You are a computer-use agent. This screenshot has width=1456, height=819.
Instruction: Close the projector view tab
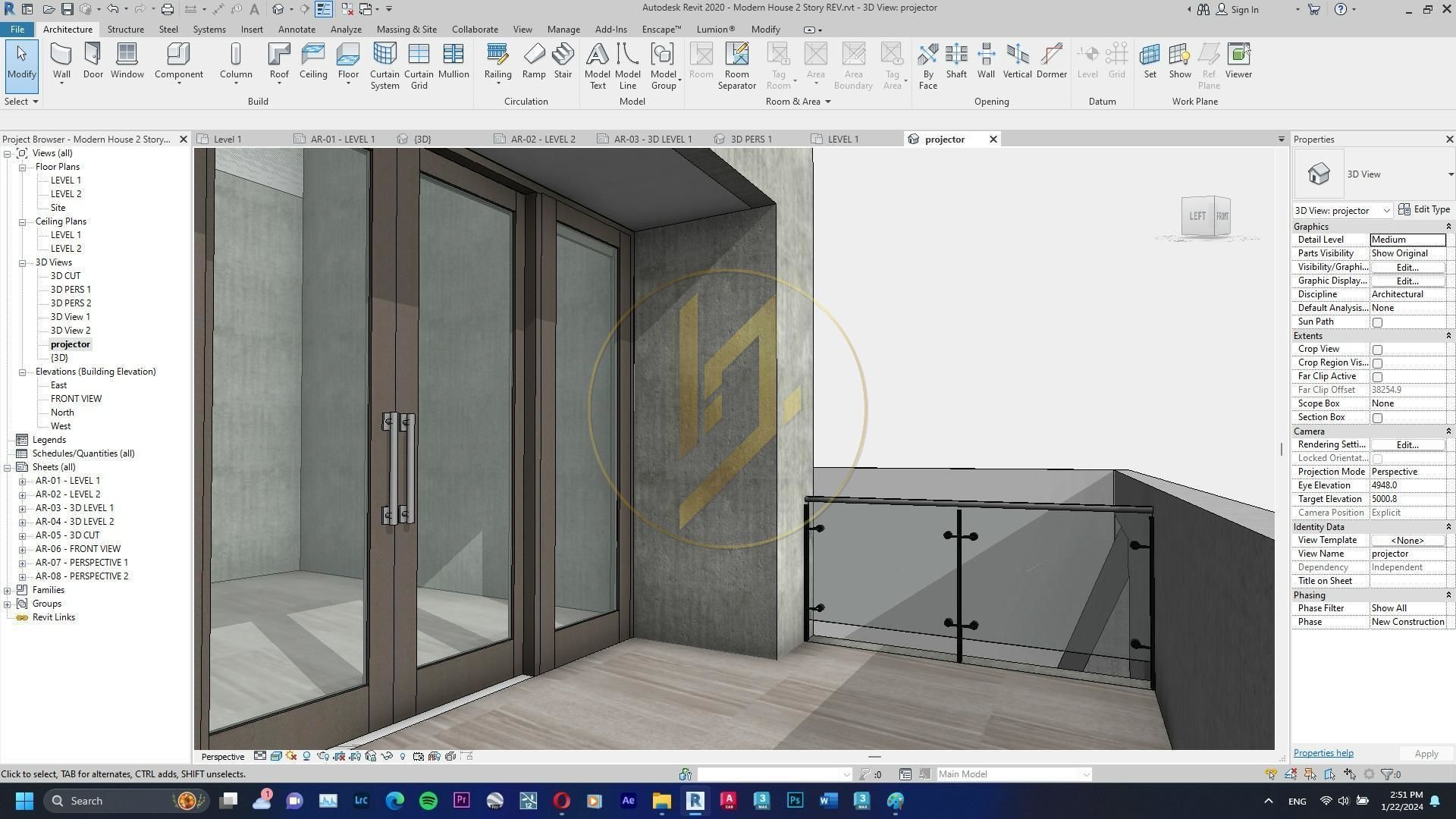993,140
